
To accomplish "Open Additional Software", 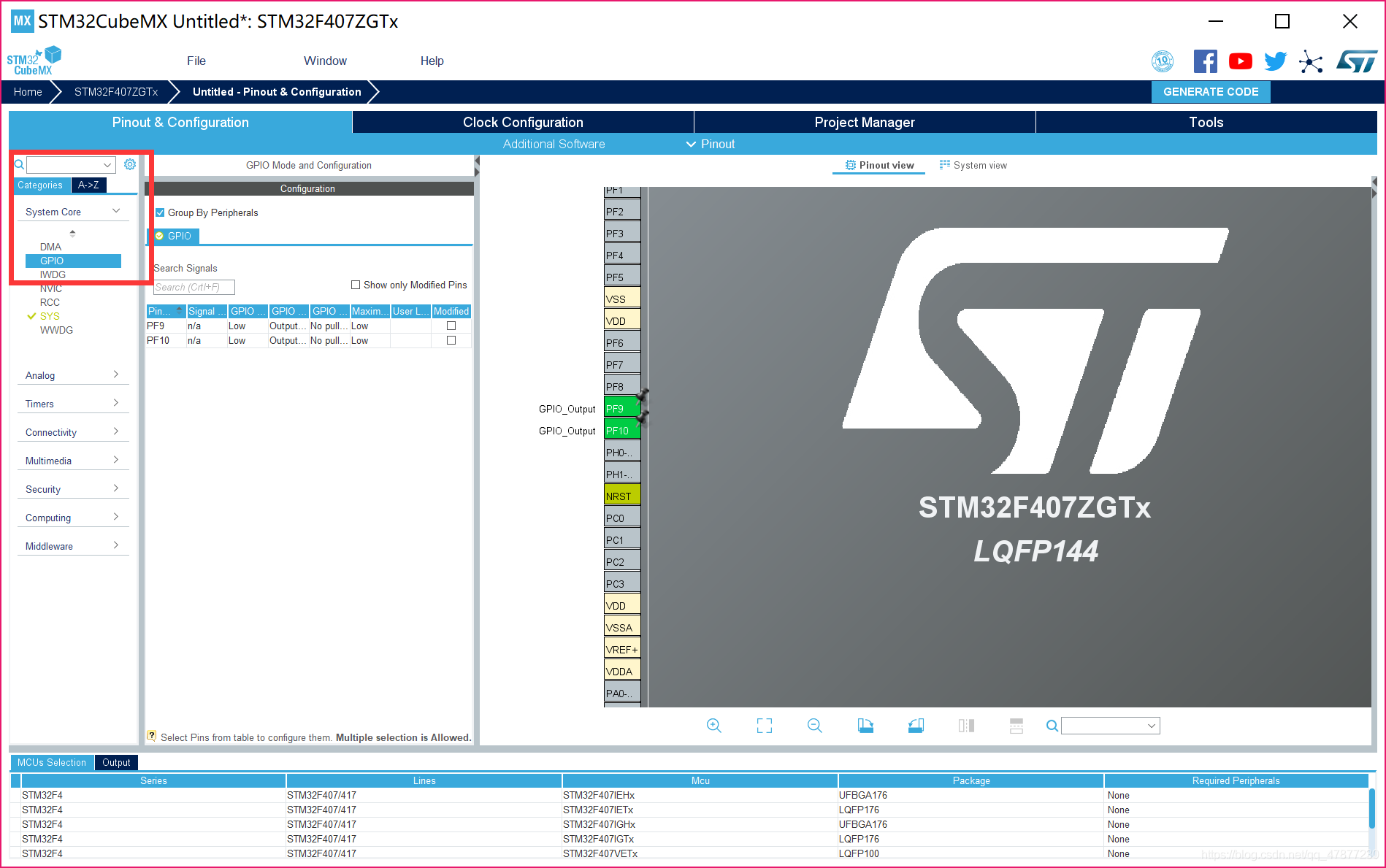I will 554,144.
